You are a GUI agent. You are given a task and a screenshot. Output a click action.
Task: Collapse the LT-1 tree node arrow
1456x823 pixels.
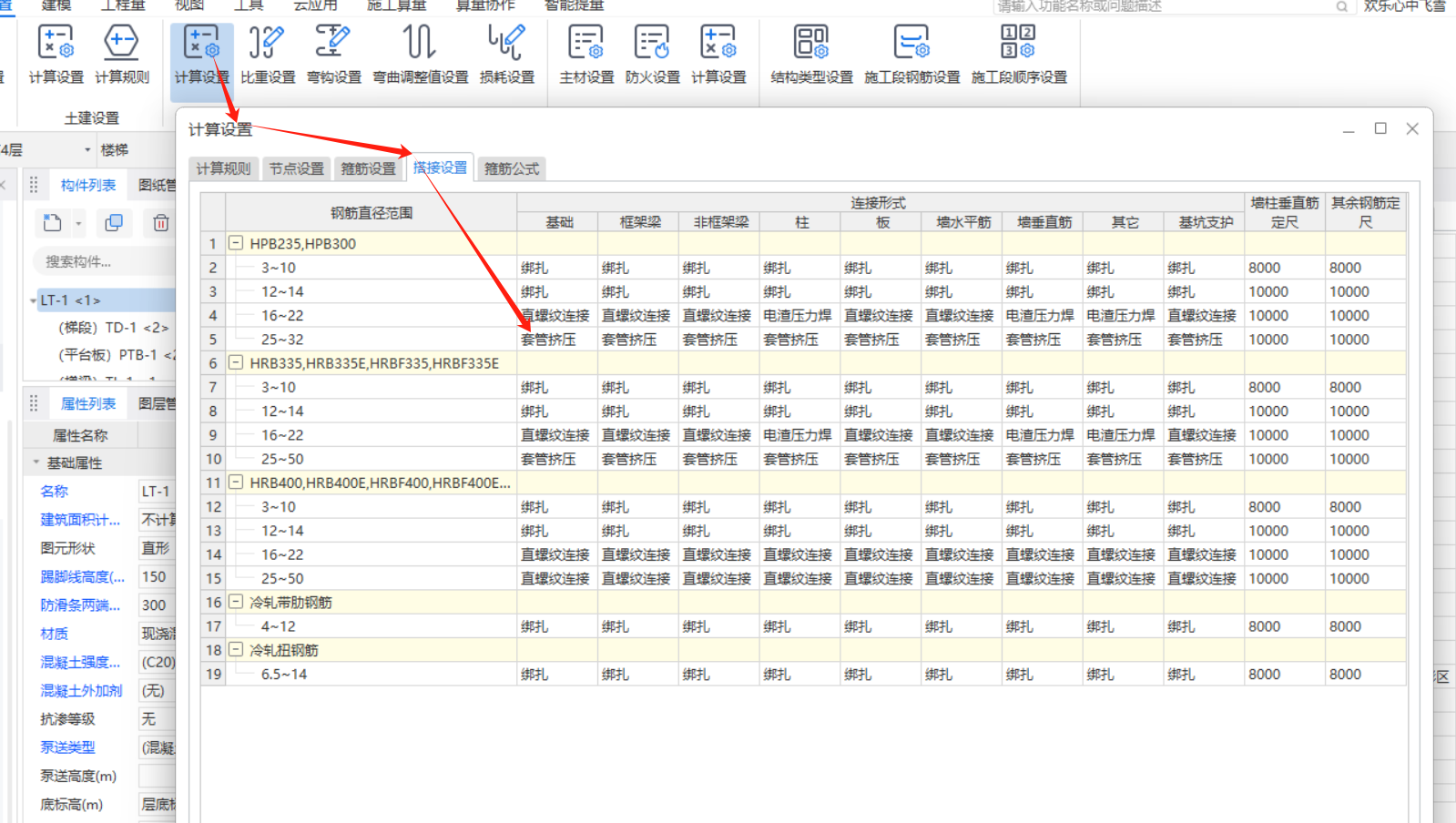pyautogui.click(x=33, y=300)
